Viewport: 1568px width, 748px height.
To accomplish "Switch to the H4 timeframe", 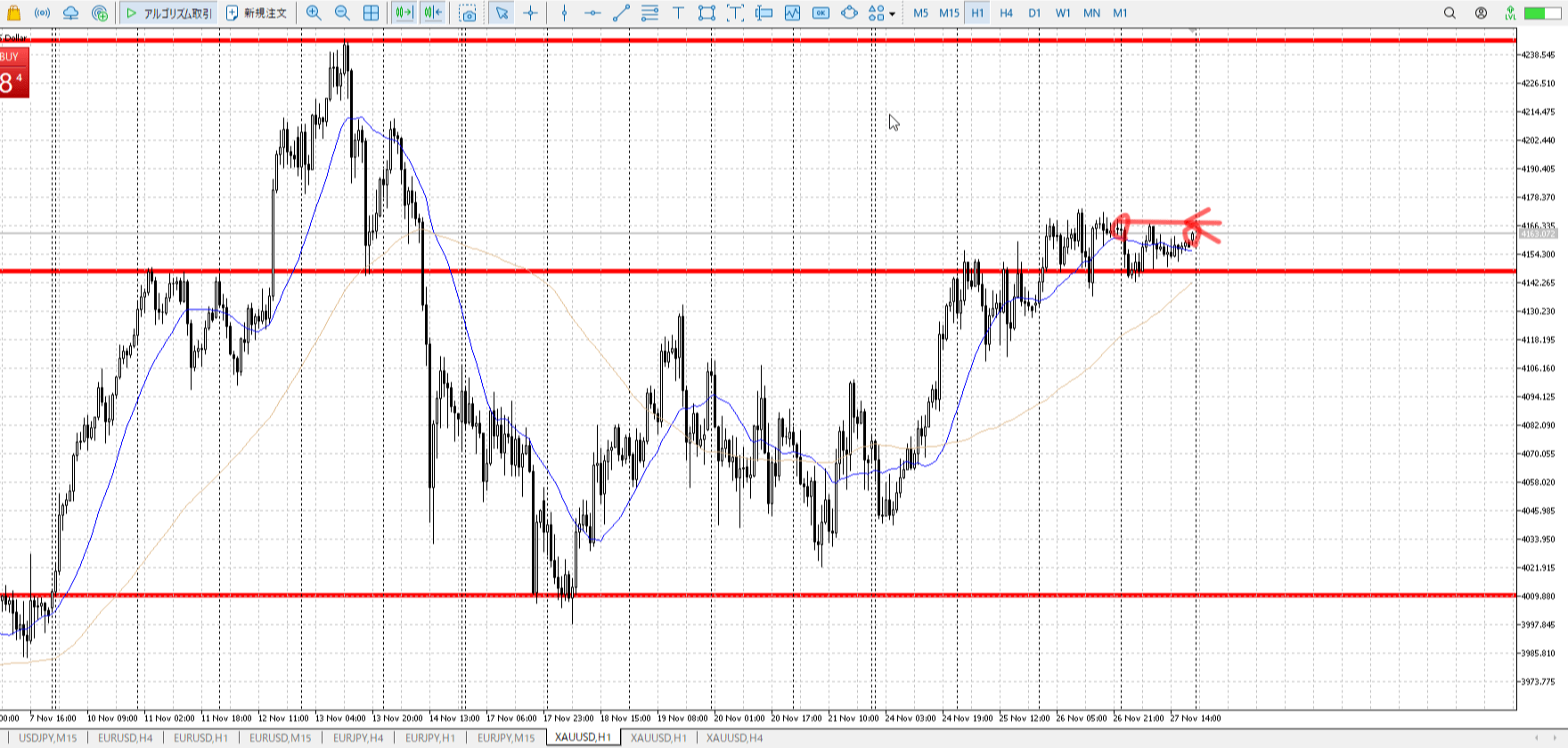I will (x=1006, y=12).
